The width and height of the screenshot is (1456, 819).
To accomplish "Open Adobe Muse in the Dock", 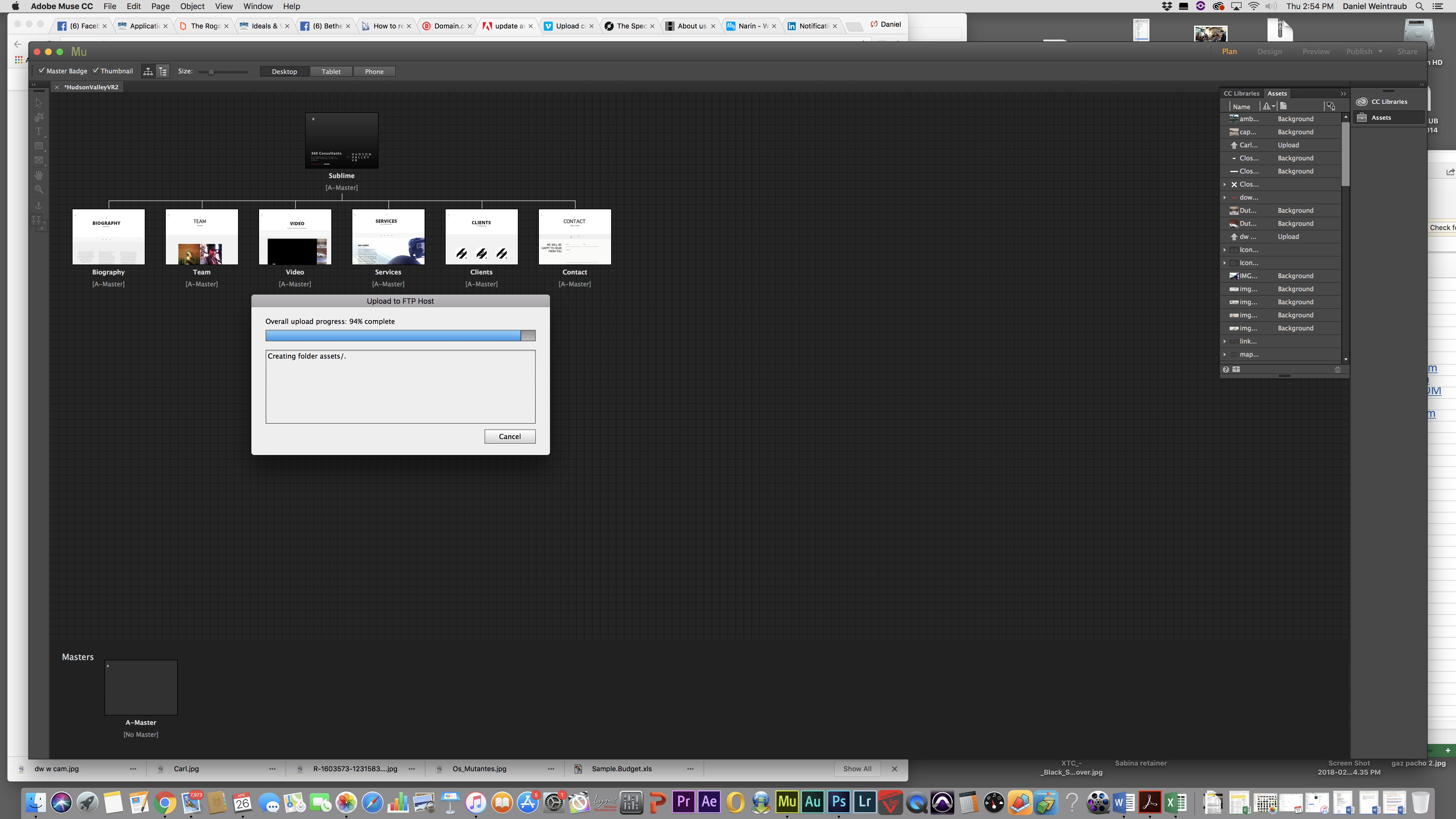I will (787, 801).
